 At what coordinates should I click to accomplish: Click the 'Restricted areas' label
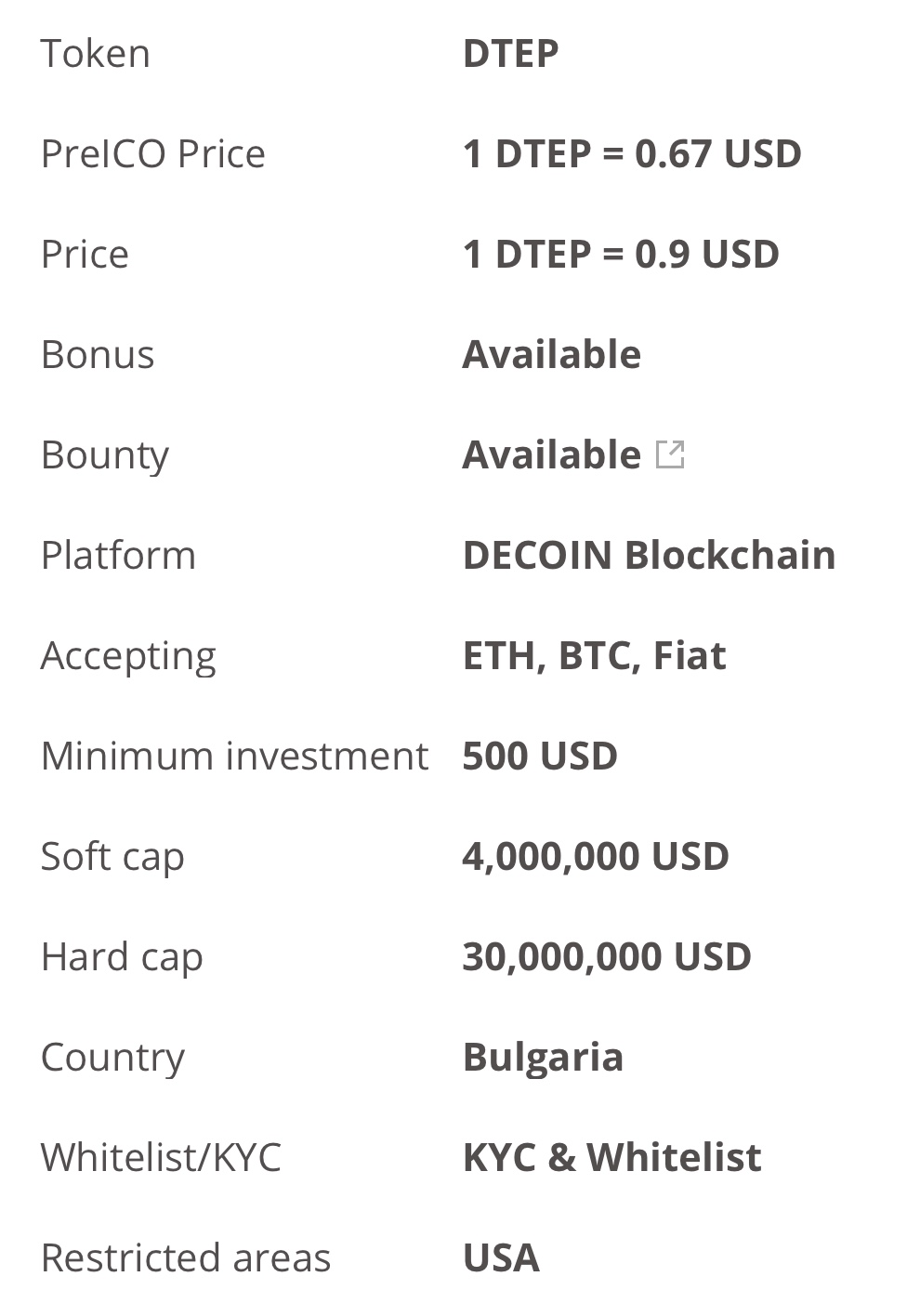[186, 1257]
